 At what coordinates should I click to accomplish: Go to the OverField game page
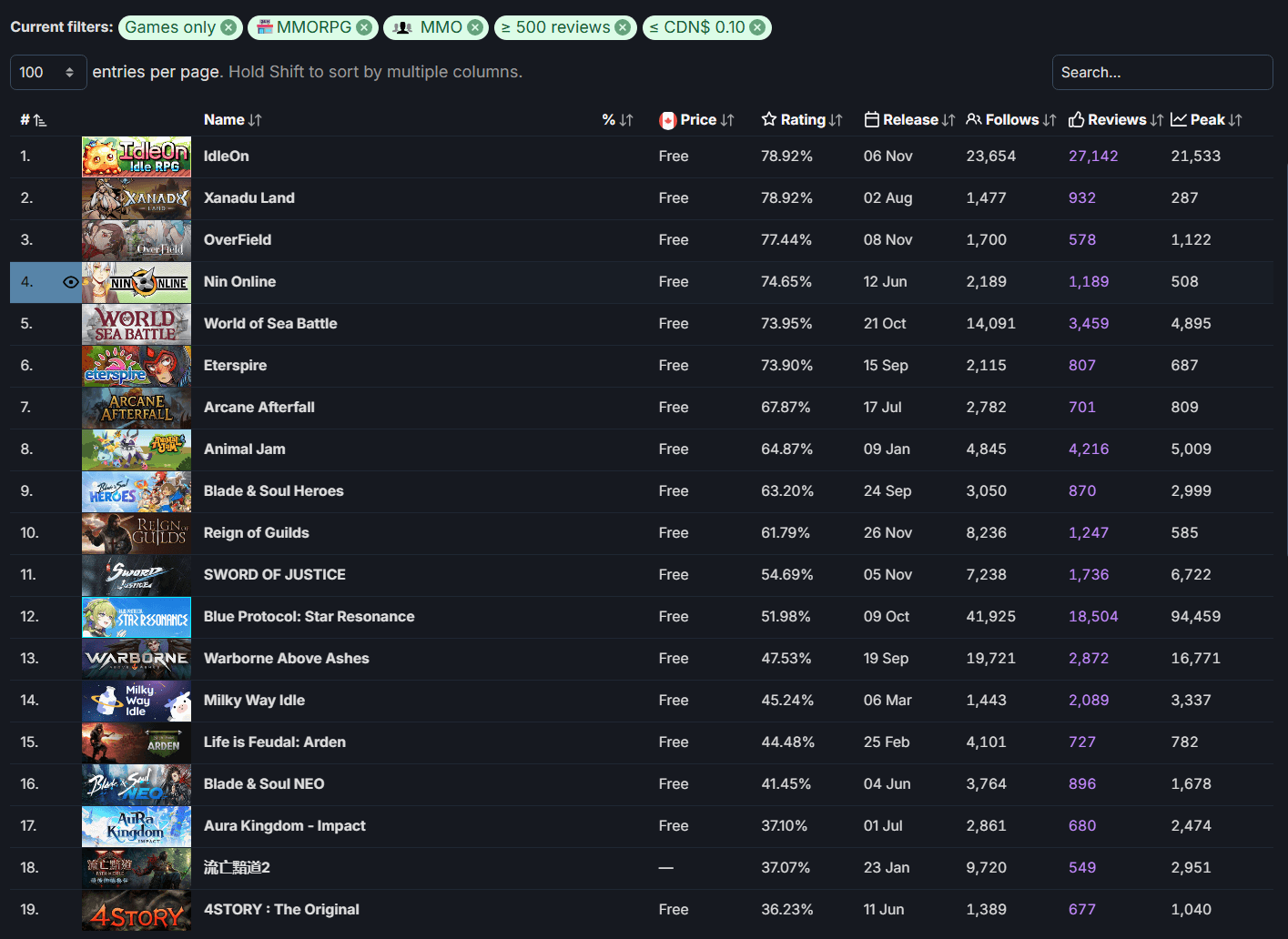point(238,240)
